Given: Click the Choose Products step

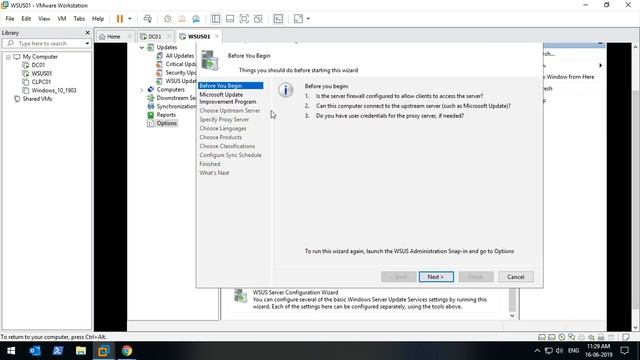Looking at the screenshot, I should (x=220, y=138).
